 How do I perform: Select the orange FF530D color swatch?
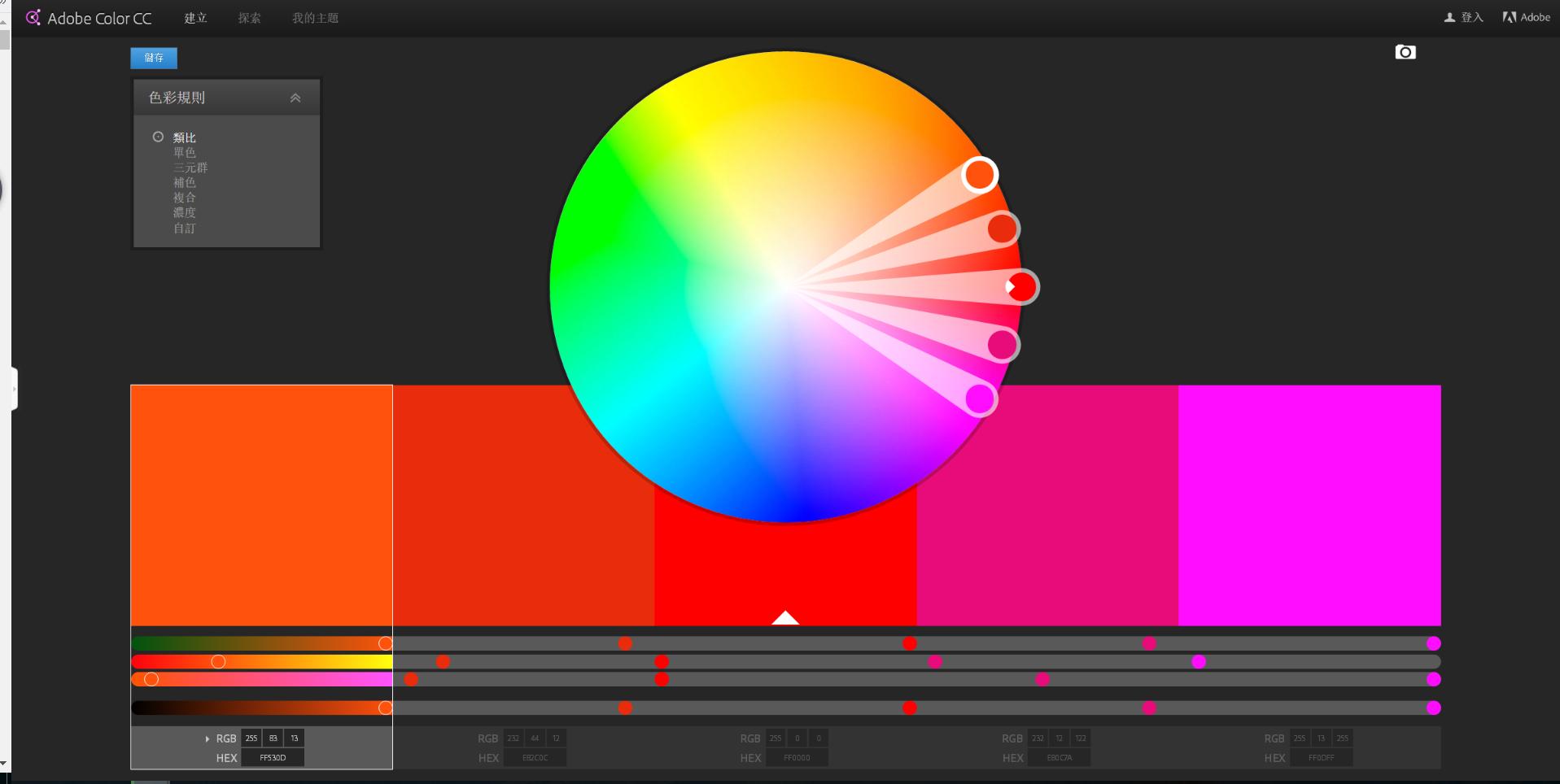click(x=261, y=505)
